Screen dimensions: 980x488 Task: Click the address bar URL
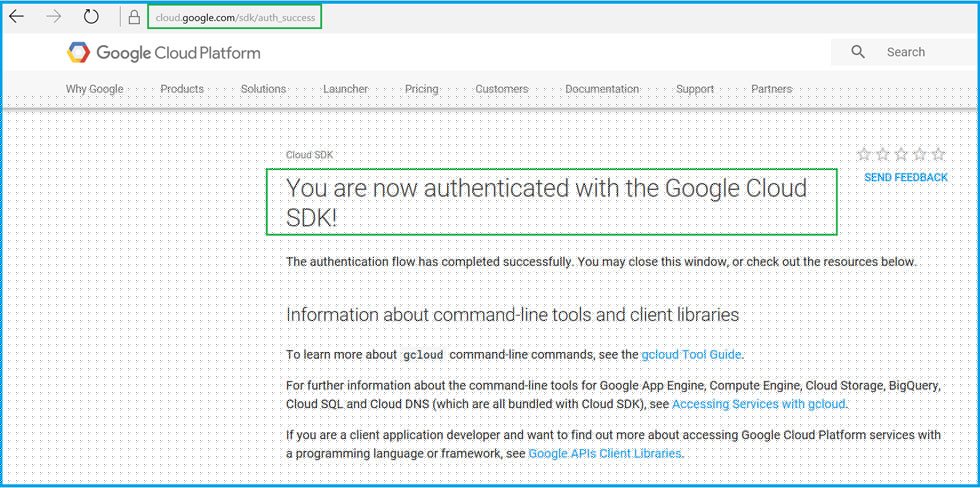tap(235, 17)
